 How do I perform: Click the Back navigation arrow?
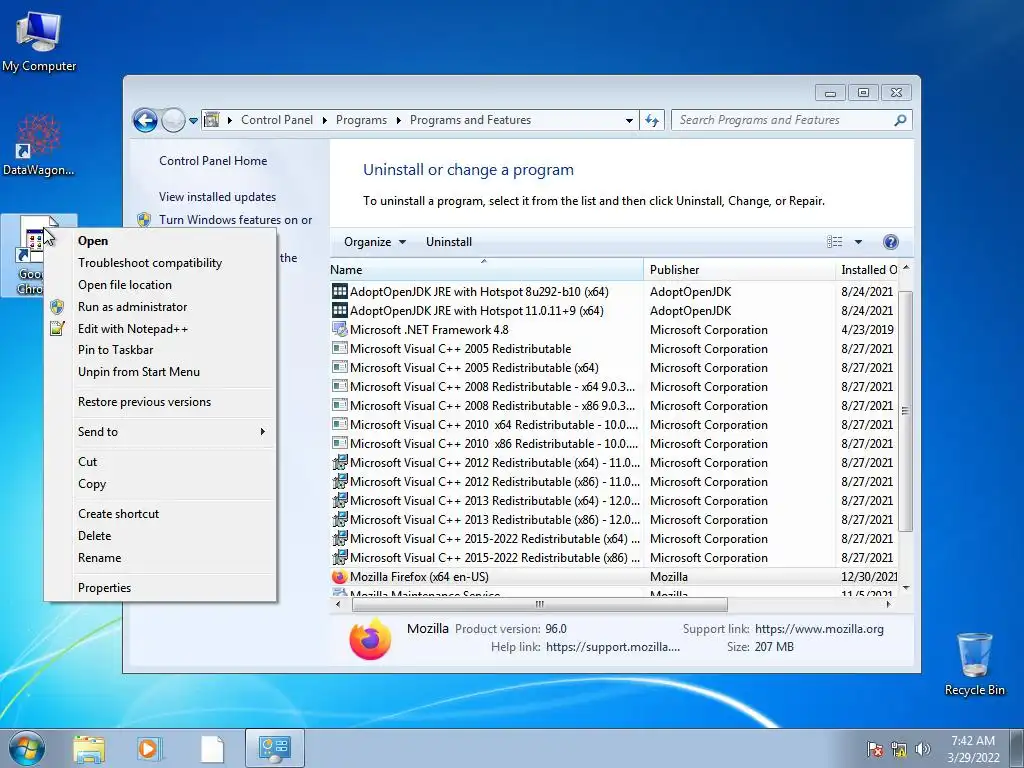[145, 120]
